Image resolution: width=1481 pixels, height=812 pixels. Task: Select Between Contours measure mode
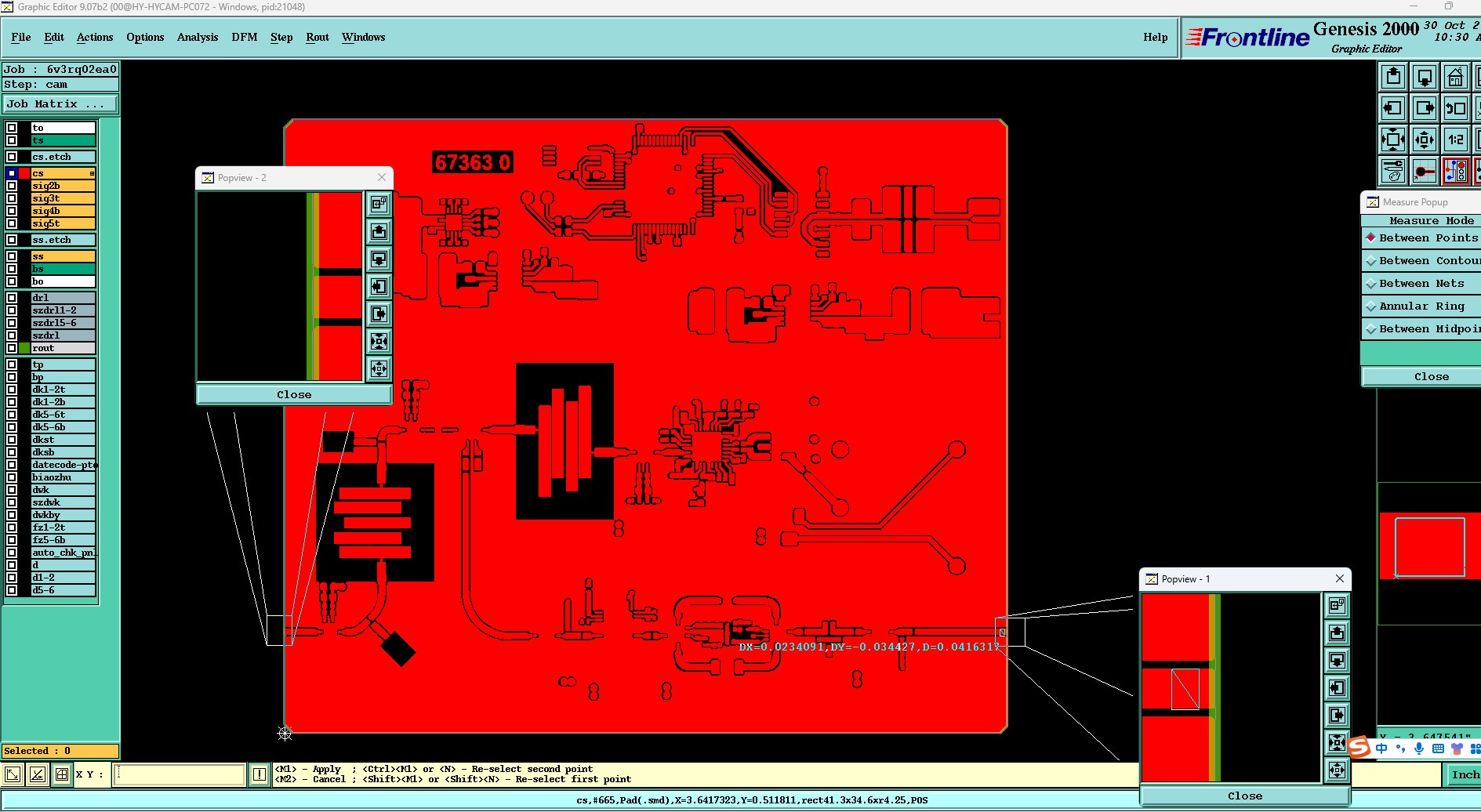1421,260
